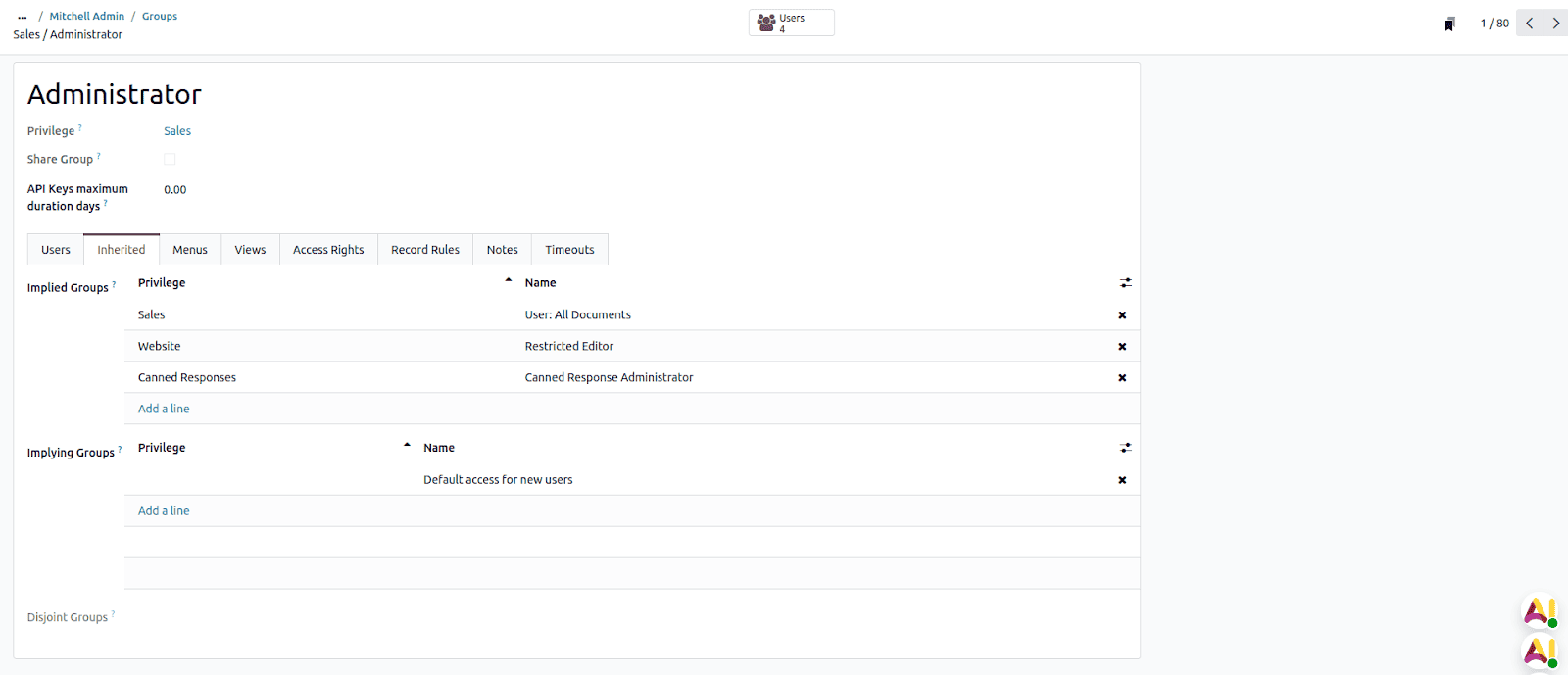The width and height of the screenshot is (1568, 675).
Task: Open Implying Groups column settings icon
Action: coord(1125,448)
